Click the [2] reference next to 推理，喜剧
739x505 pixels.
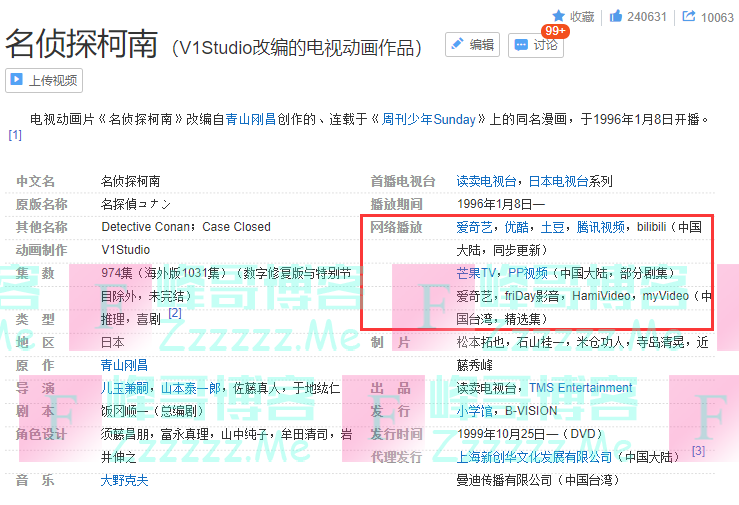click(x=175, y=313)
